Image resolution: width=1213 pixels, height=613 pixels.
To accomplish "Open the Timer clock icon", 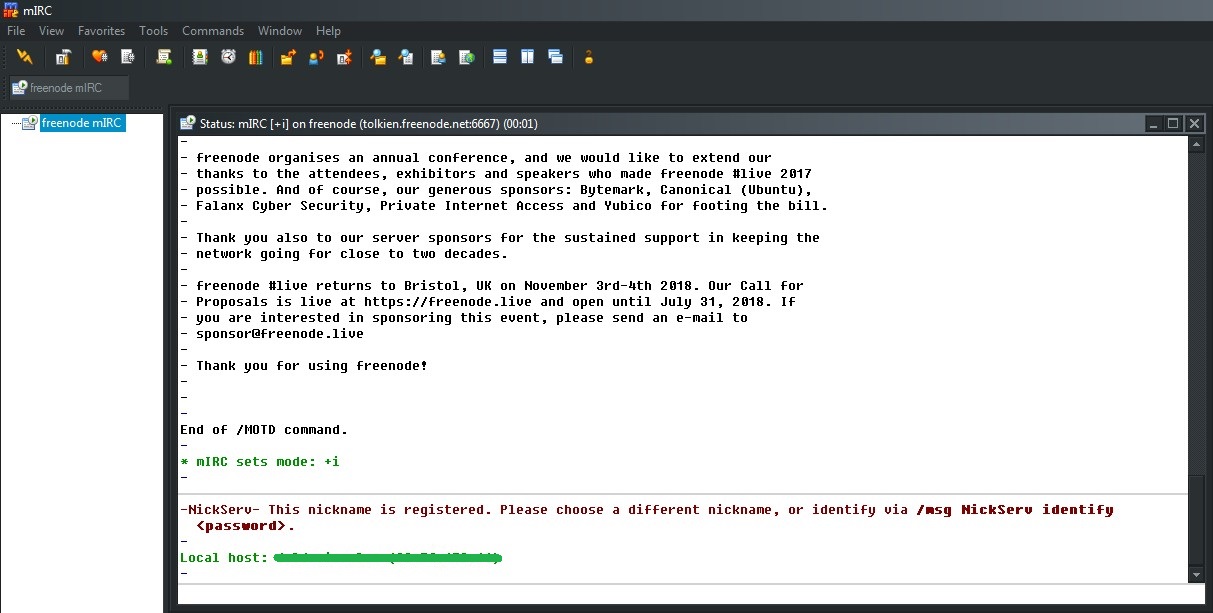I will point(228,57).
